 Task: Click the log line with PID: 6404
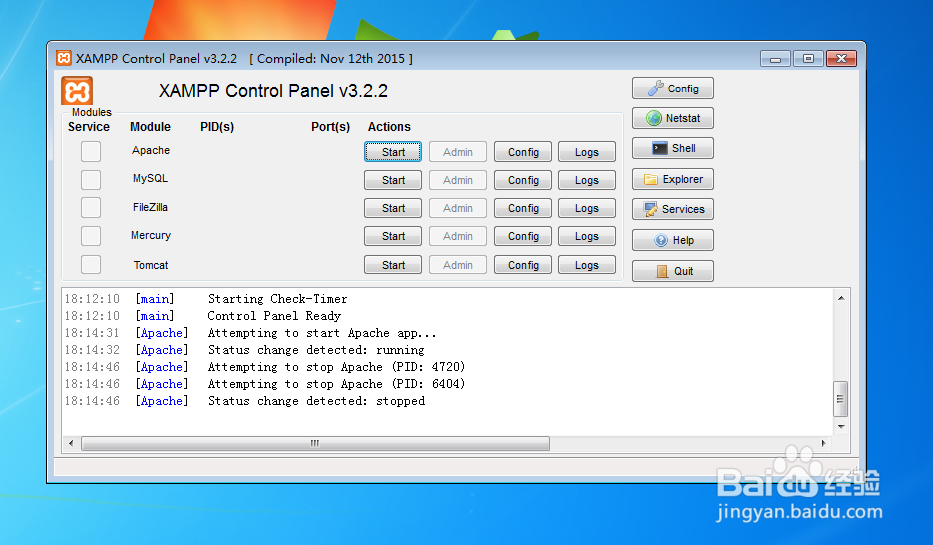point(336,384)
